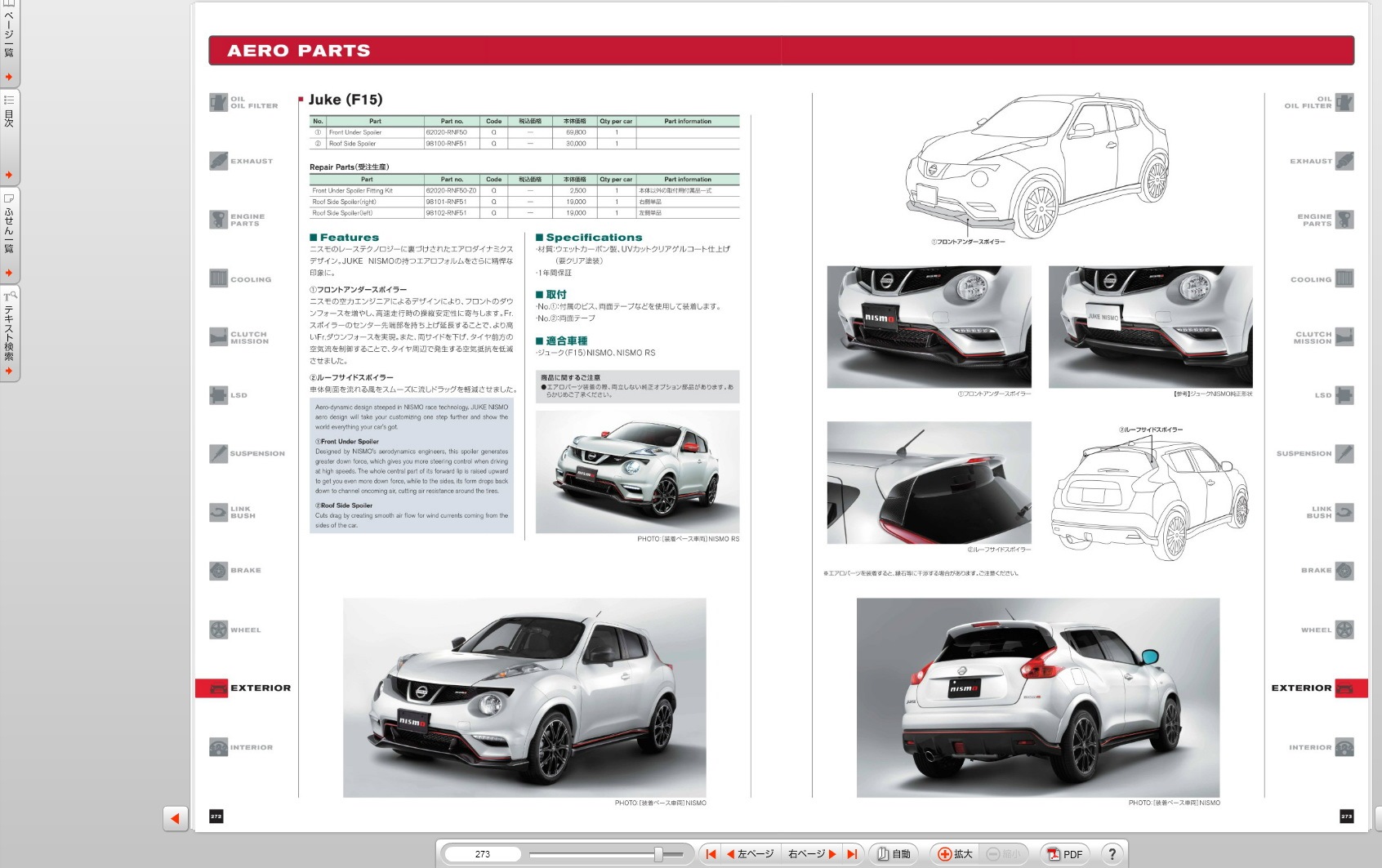Screen dimensions: 1382x868
Task: Click the EXHAUST icon on left index
Action: coord(218,161)
